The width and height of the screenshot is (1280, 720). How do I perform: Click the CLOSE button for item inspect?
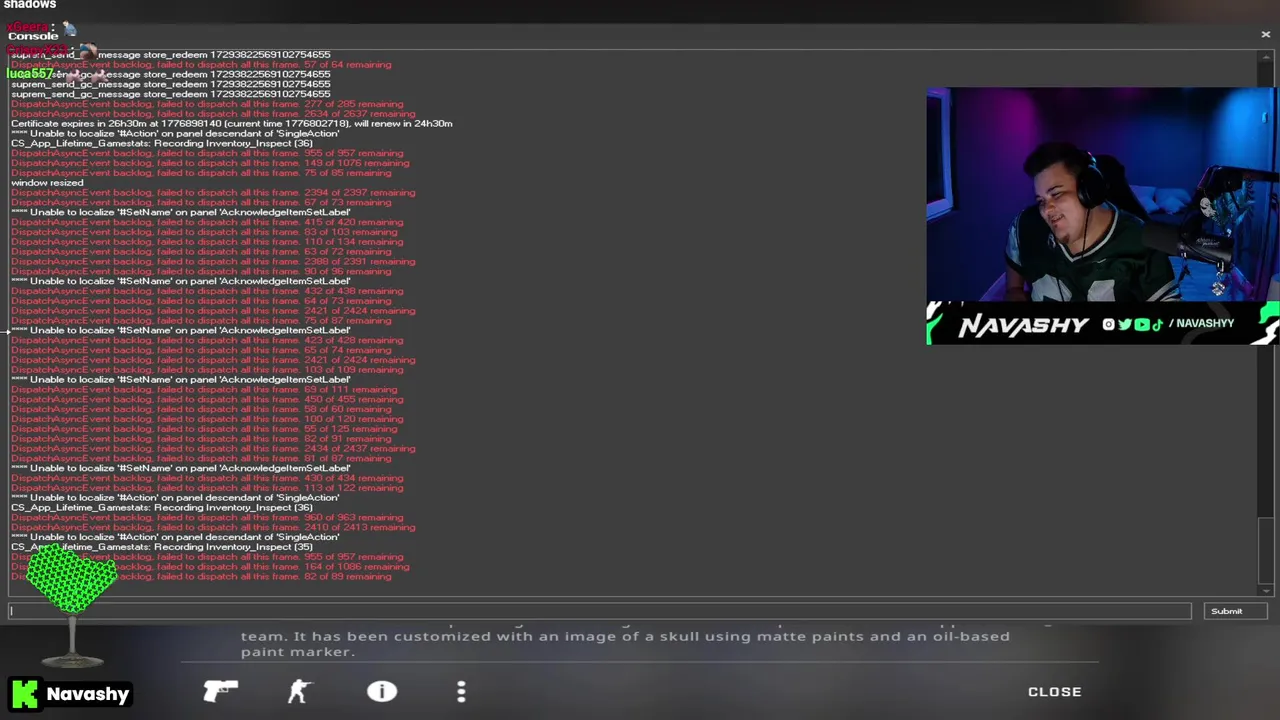coord(1054,692)
